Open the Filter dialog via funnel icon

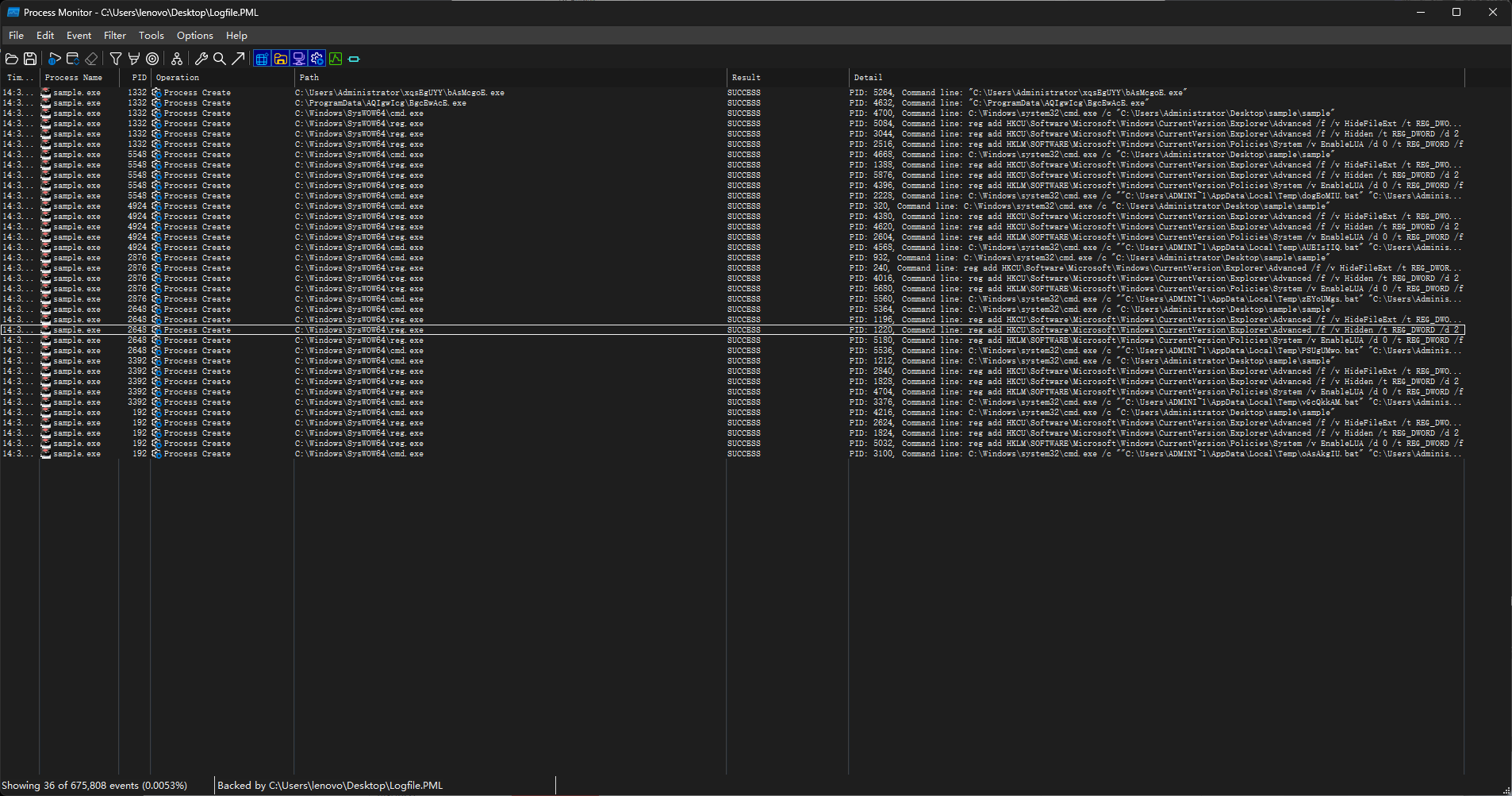(116, 59)
